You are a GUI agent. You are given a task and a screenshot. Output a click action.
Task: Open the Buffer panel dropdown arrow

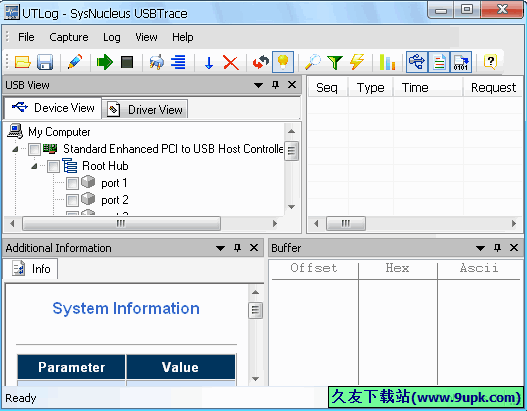[481, 248]
